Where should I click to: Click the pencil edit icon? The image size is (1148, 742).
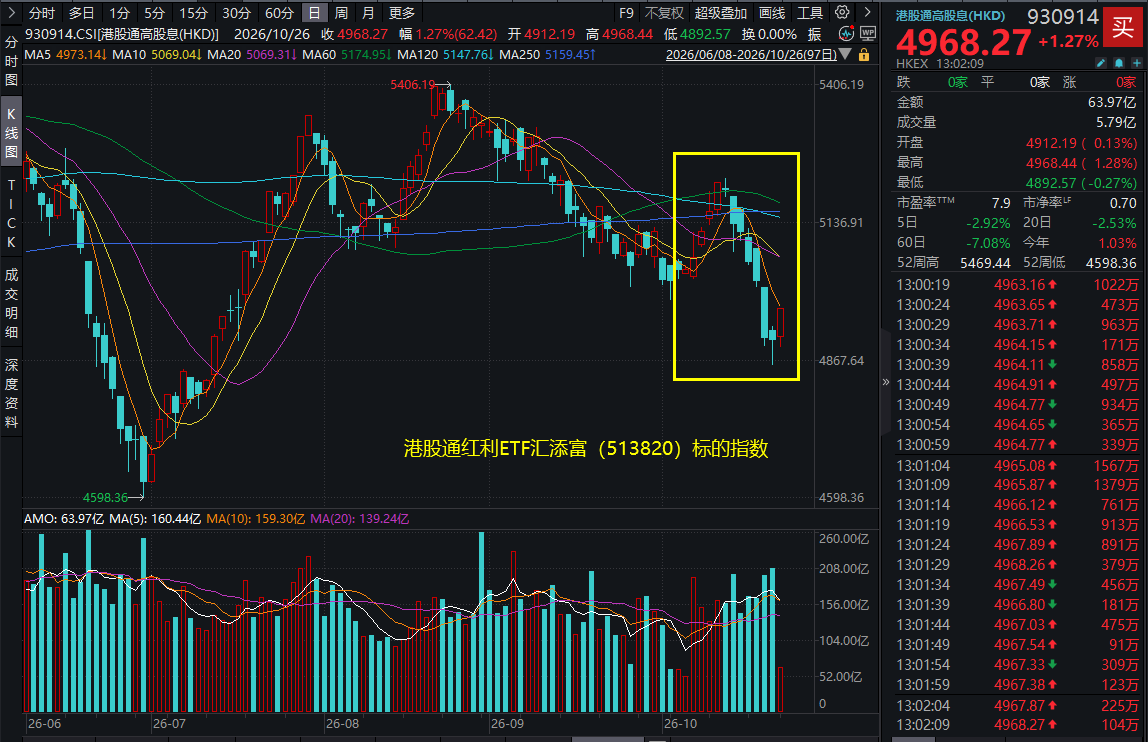tap(1101, 64)
